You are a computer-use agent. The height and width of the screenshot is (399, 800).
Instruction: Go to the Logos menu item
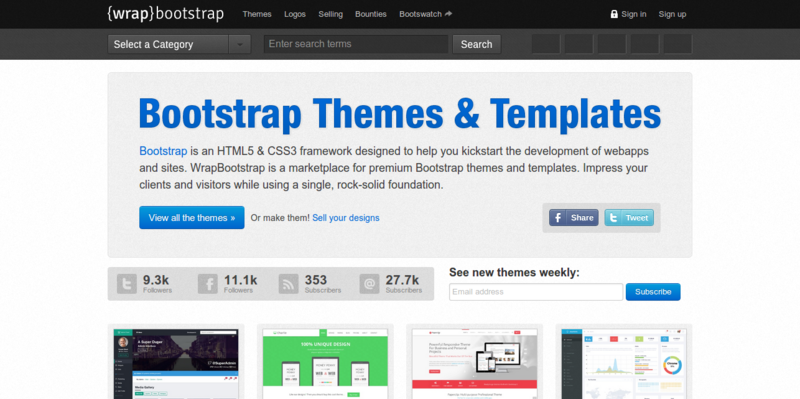click(x=295, y=14)
